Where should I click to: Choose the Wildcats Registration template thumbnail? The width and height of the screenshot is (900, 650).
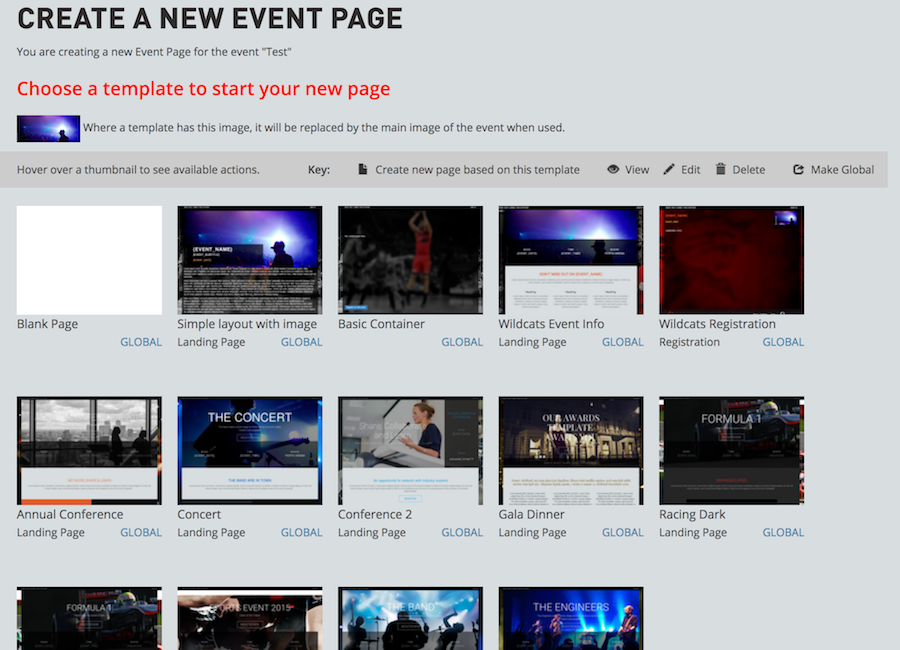(x=731, y=260)
